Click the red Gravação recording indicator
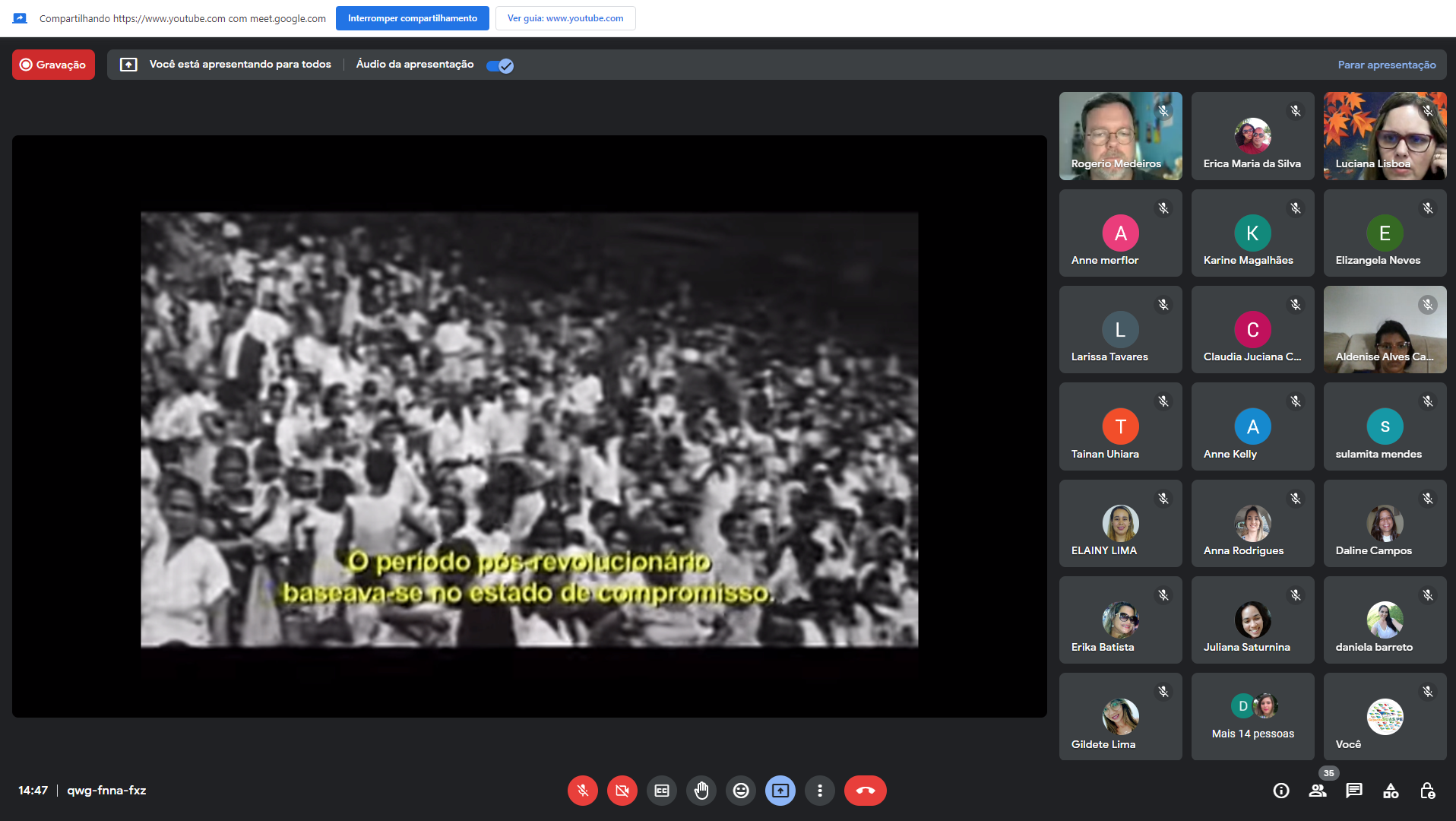This screenshot has width=1456, height=821. [x=53, y=65]
